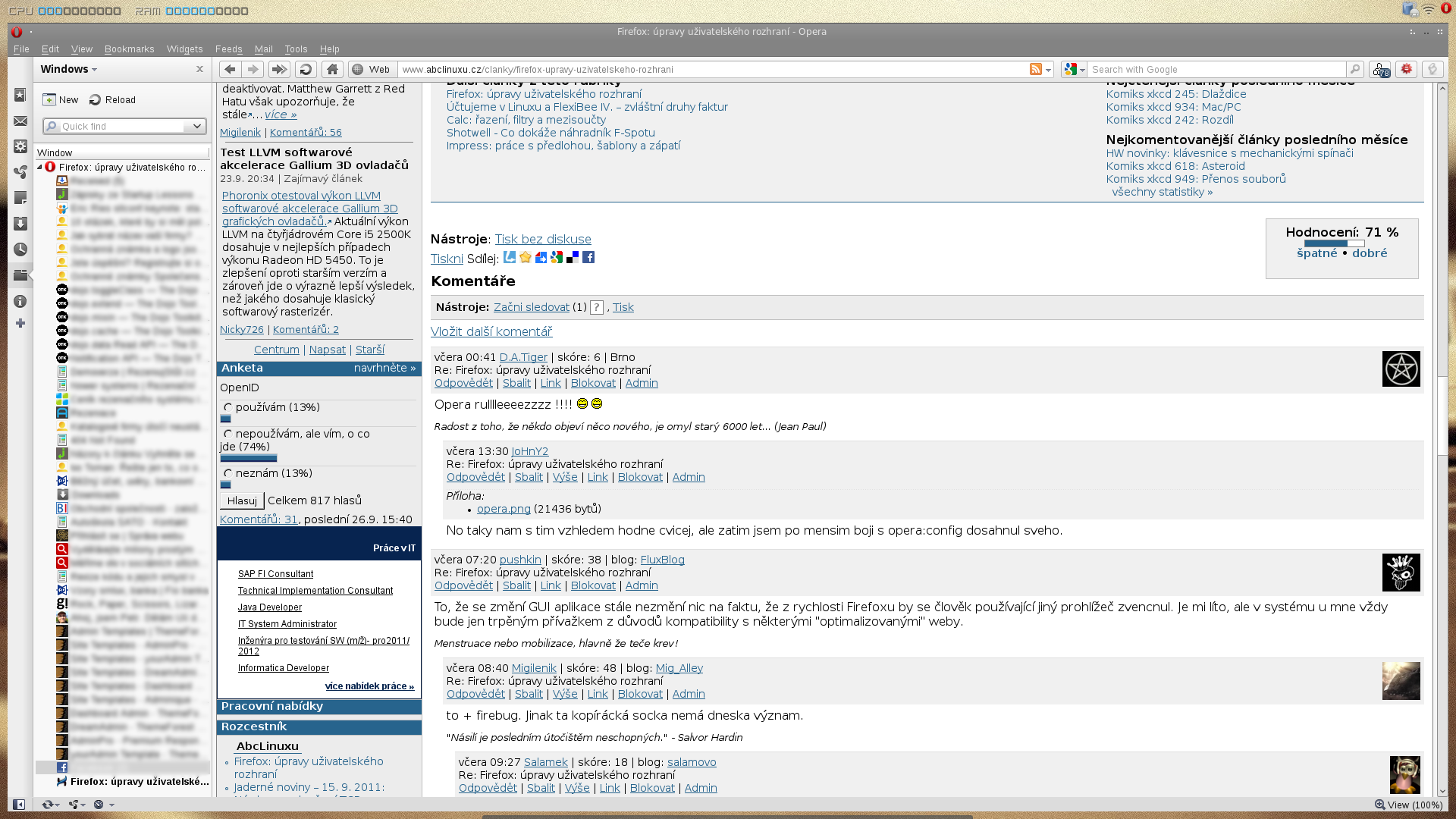Viewport: 1456px width, 819px height.
Task: Click the RSS feed icon in address bar
Action: pyautogui.click(x=1036, y=69)
